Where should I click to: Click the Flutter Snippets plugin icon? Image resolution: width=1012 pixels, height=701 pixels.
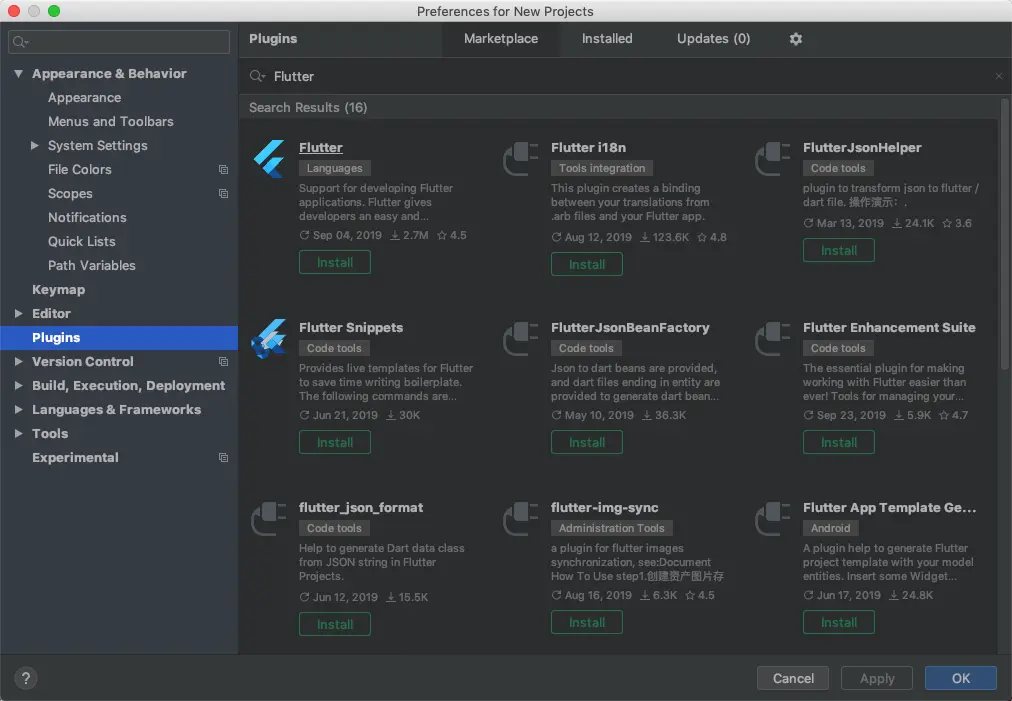point(269,338)
